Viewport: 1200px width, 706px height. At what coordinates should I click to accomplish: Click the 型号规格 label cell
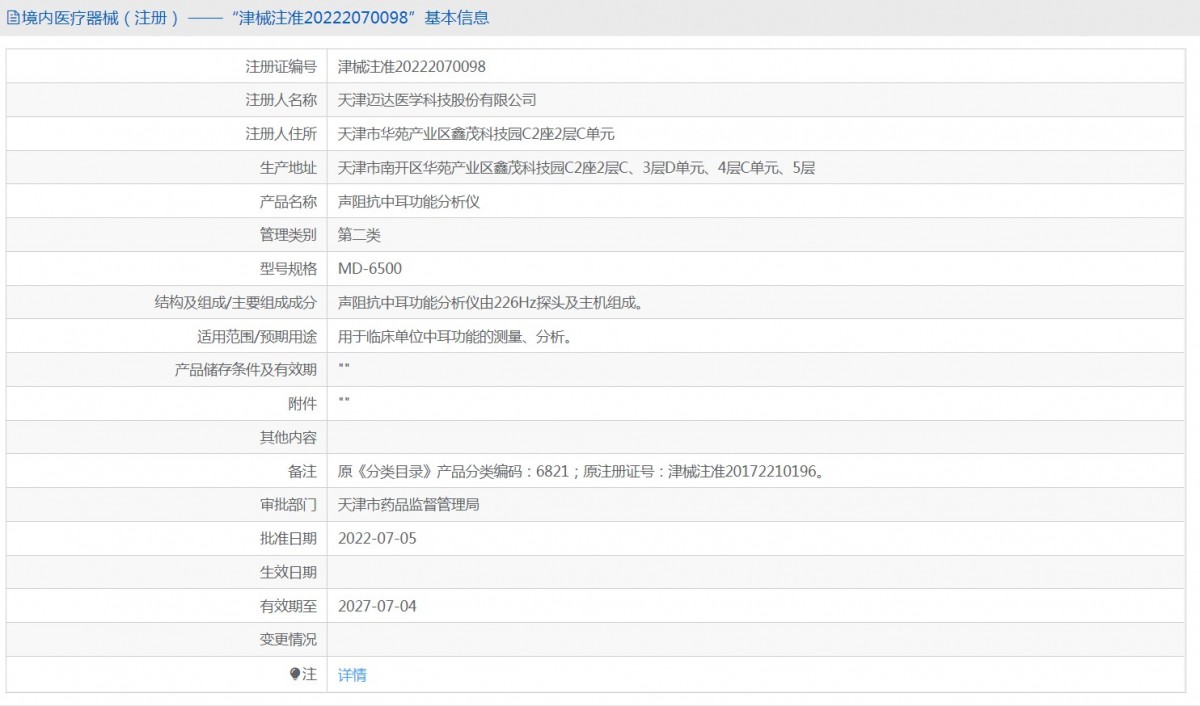point(167,269)
